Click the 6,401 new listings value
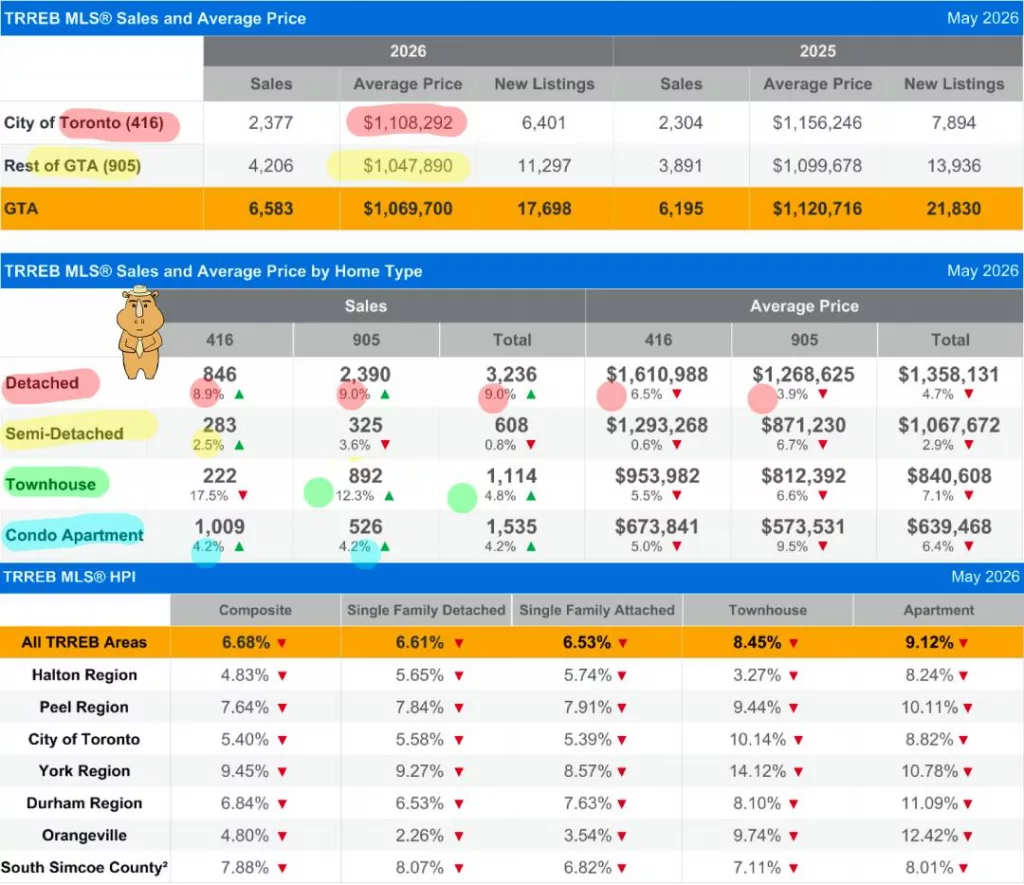The height and width of the screenshot is (885, 1024). tap(543, 123)
